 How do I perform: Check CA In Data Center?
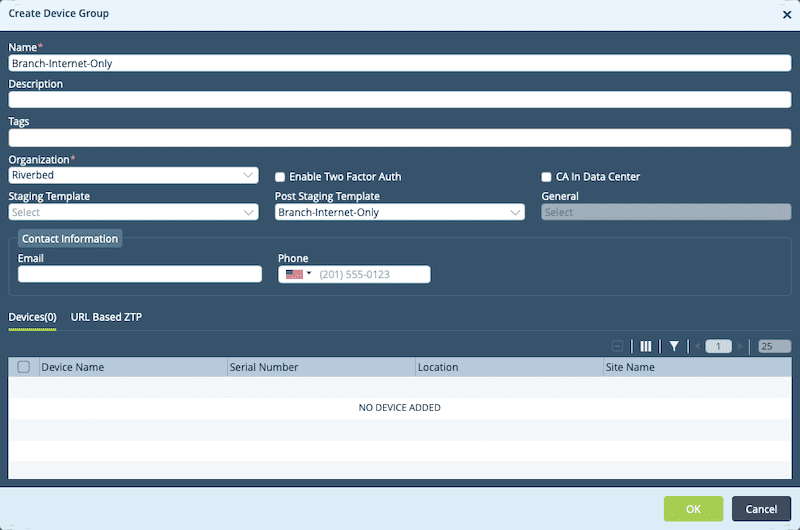coord(546,177)
